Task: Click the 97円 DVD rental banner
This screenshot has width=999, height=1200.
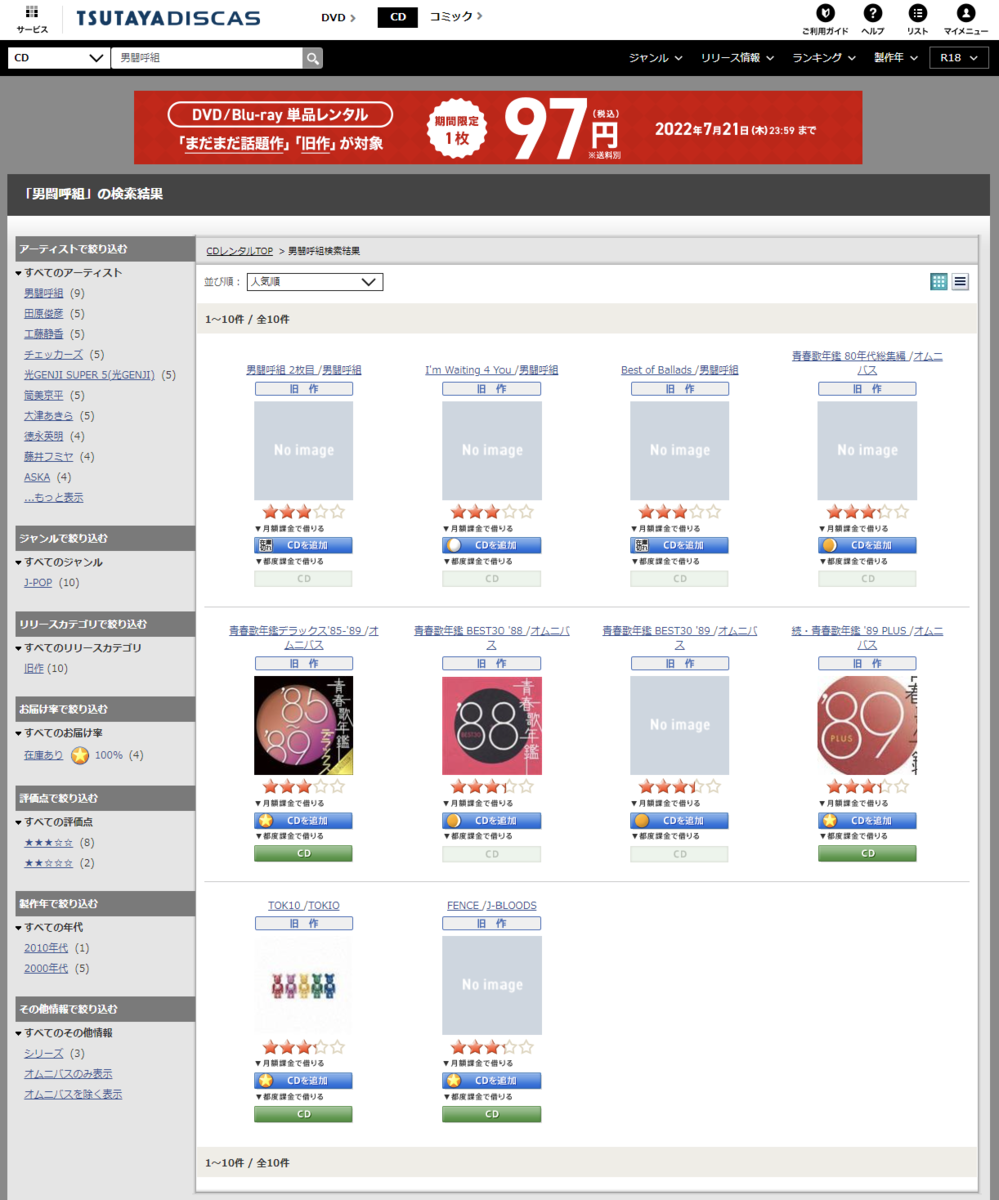Action: click(x=498, y=127)
